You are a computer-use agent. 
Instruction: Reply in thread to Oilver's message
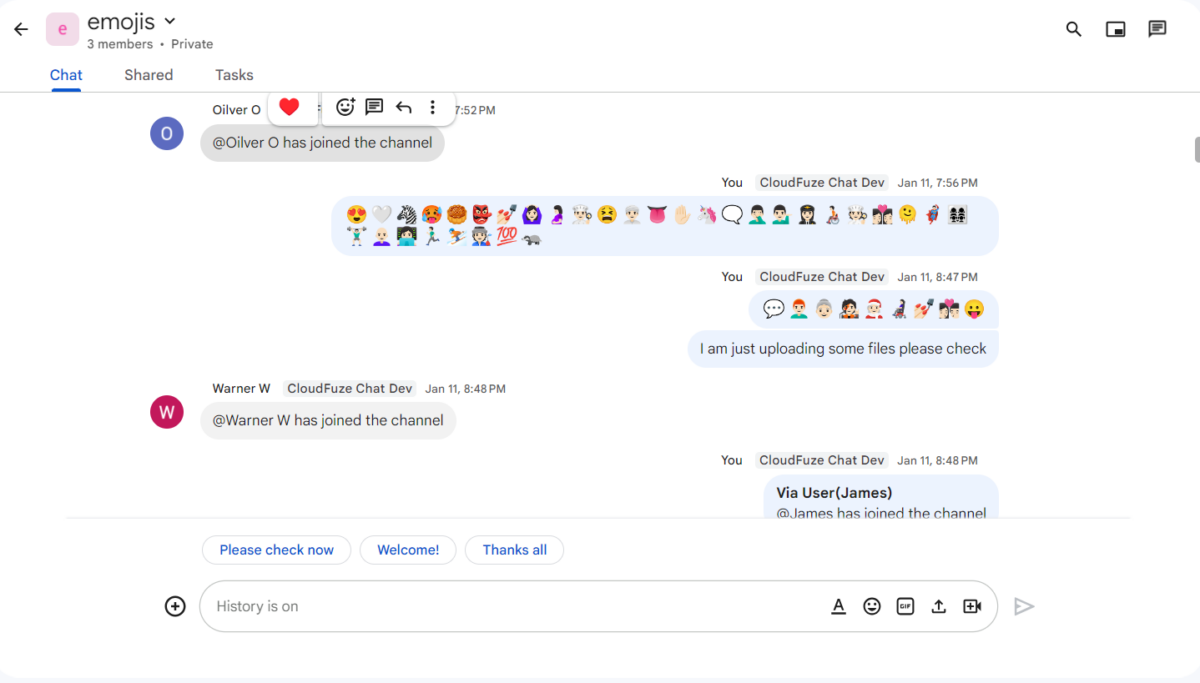click(374, 107)
